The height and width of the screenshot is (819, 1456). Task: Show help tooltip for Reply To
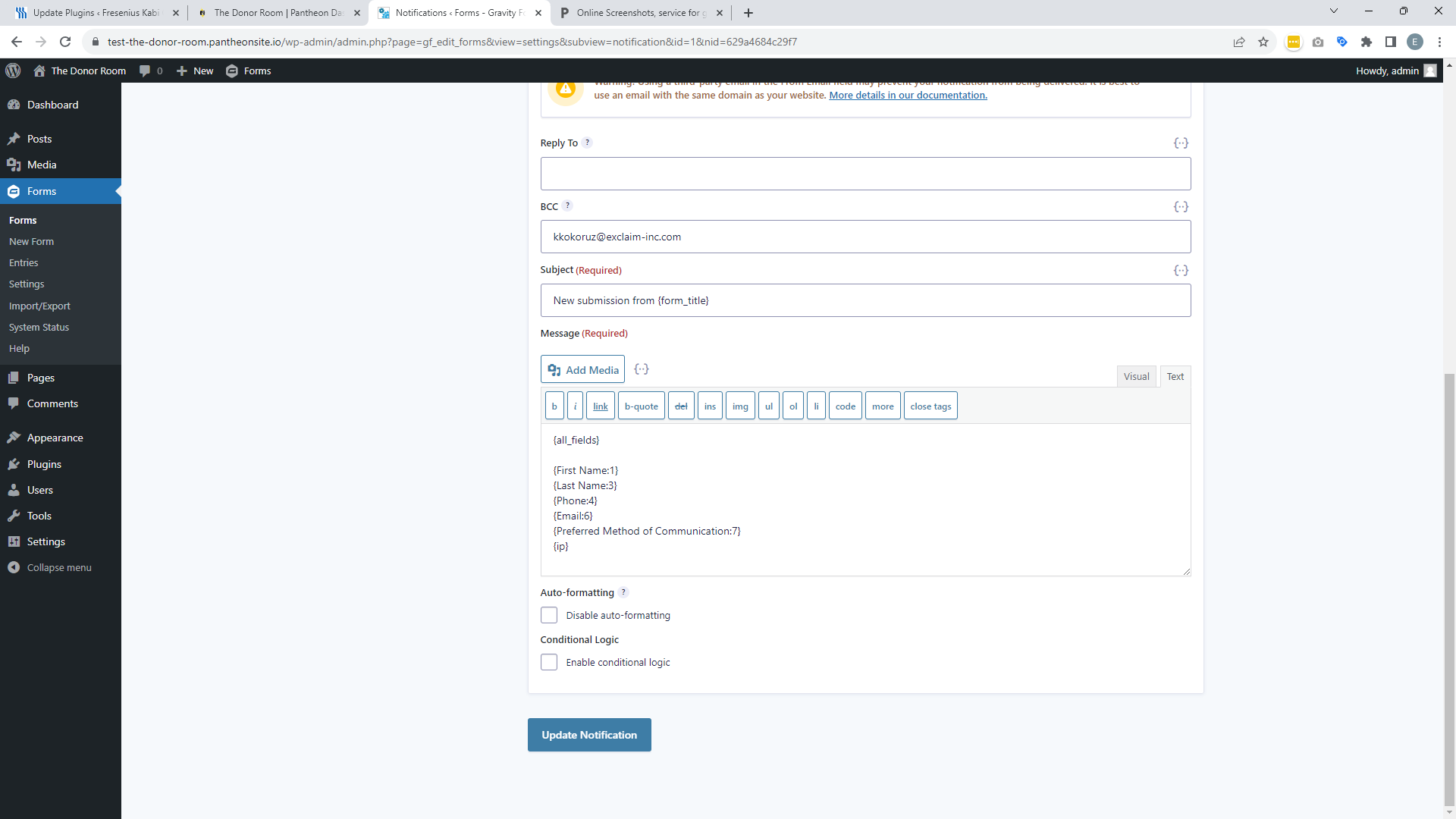point(587,143)
